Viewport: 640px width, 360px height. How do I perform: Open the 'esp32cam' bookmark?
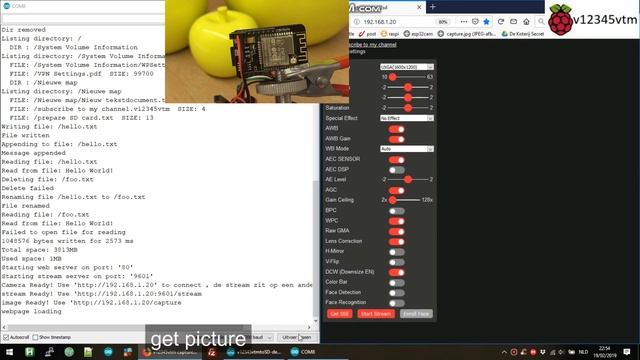click(418, 34)
